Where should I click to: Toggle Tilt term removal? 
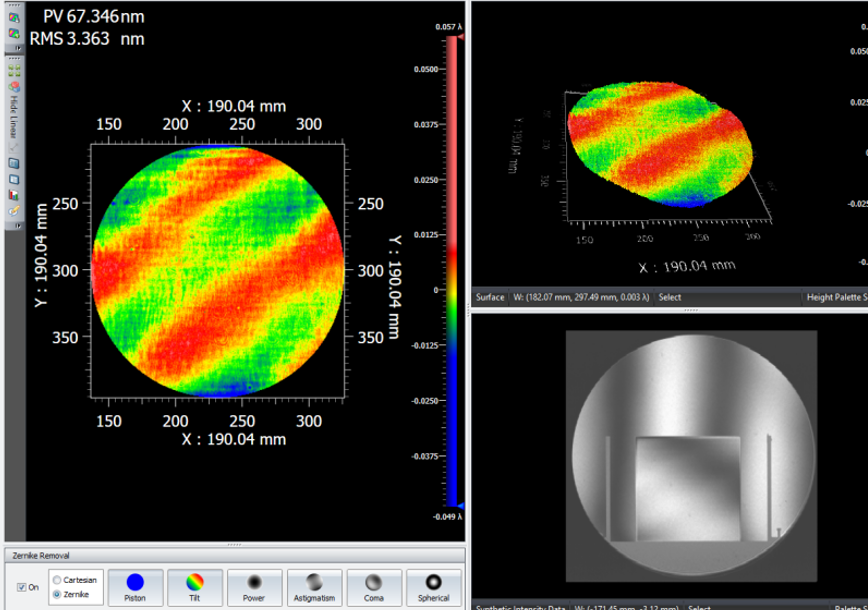point(195,587)
